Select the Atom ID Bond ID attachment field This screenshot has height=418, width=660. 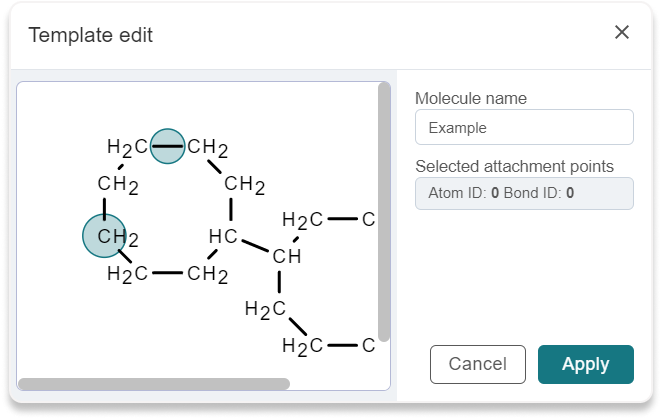click(524, 193)
